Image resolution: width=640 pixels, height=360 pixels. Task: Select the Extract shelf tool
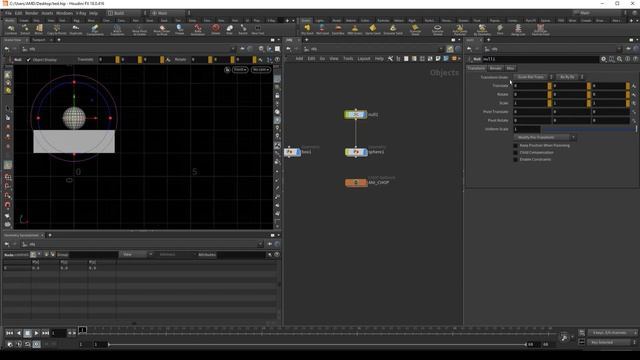pyautogui.click(x=25, y=29)
